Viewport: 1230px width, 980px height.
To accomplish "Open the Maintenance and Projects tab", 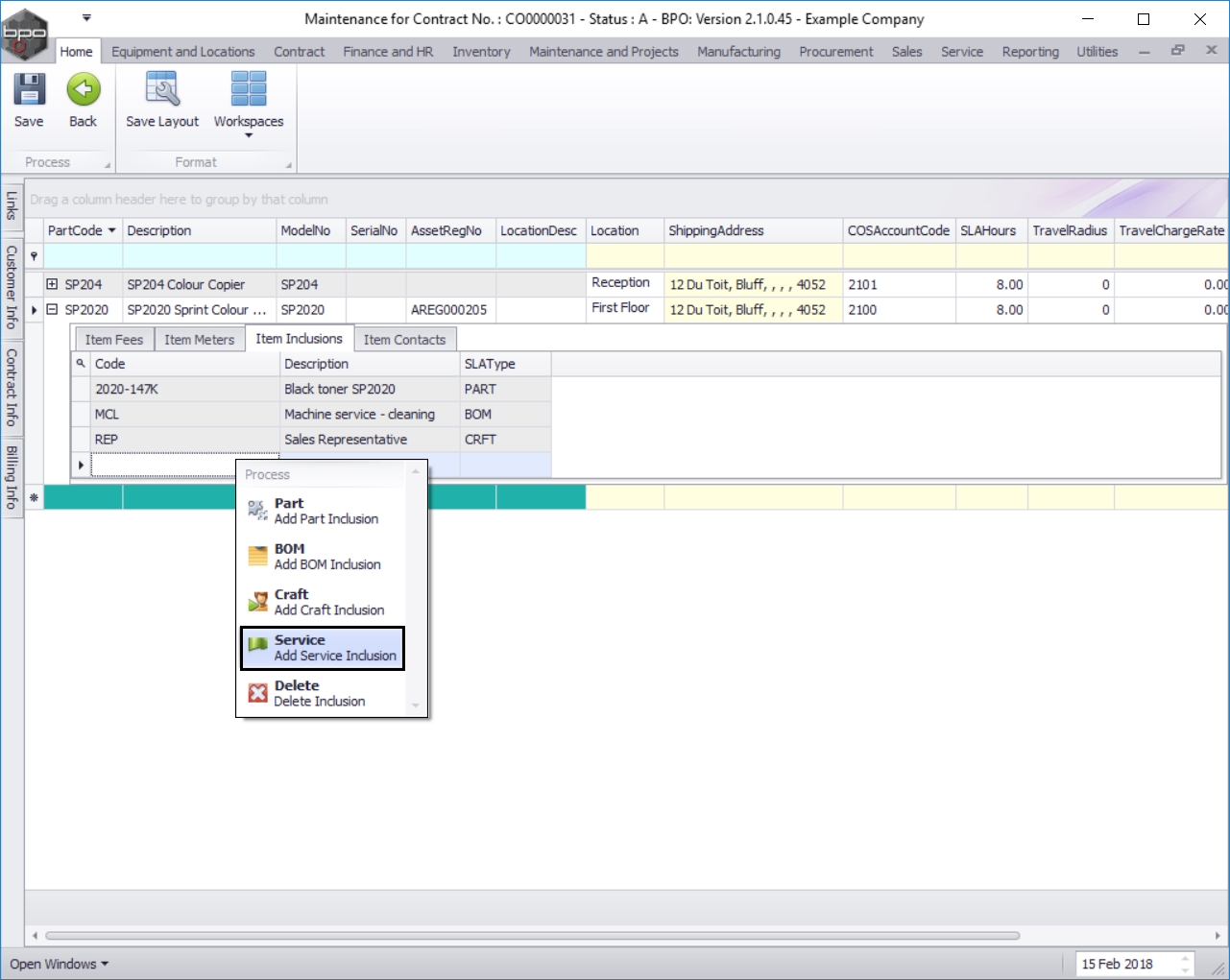I will [604, 52].
